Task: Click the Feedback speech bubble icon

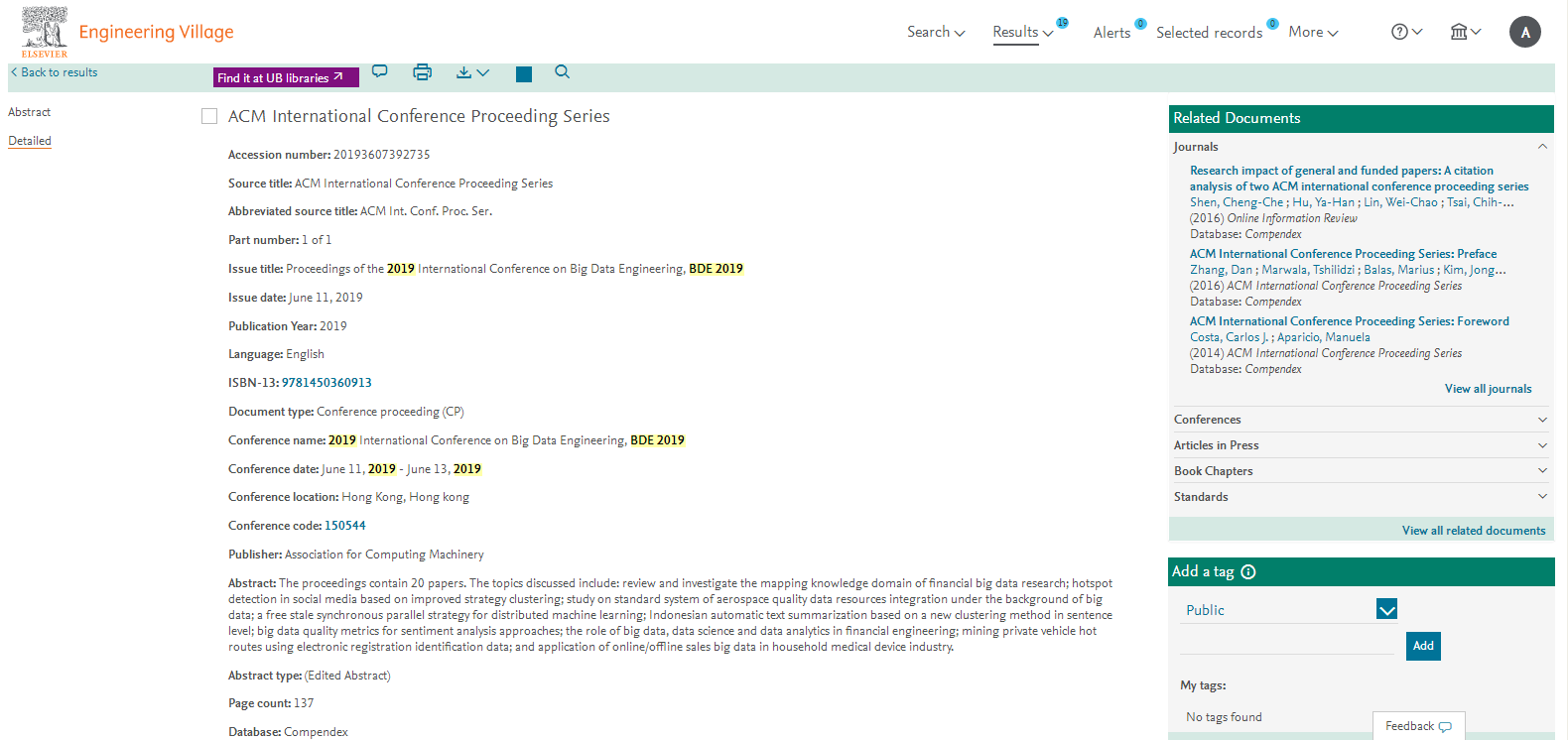Action: tap(1445, 727)
